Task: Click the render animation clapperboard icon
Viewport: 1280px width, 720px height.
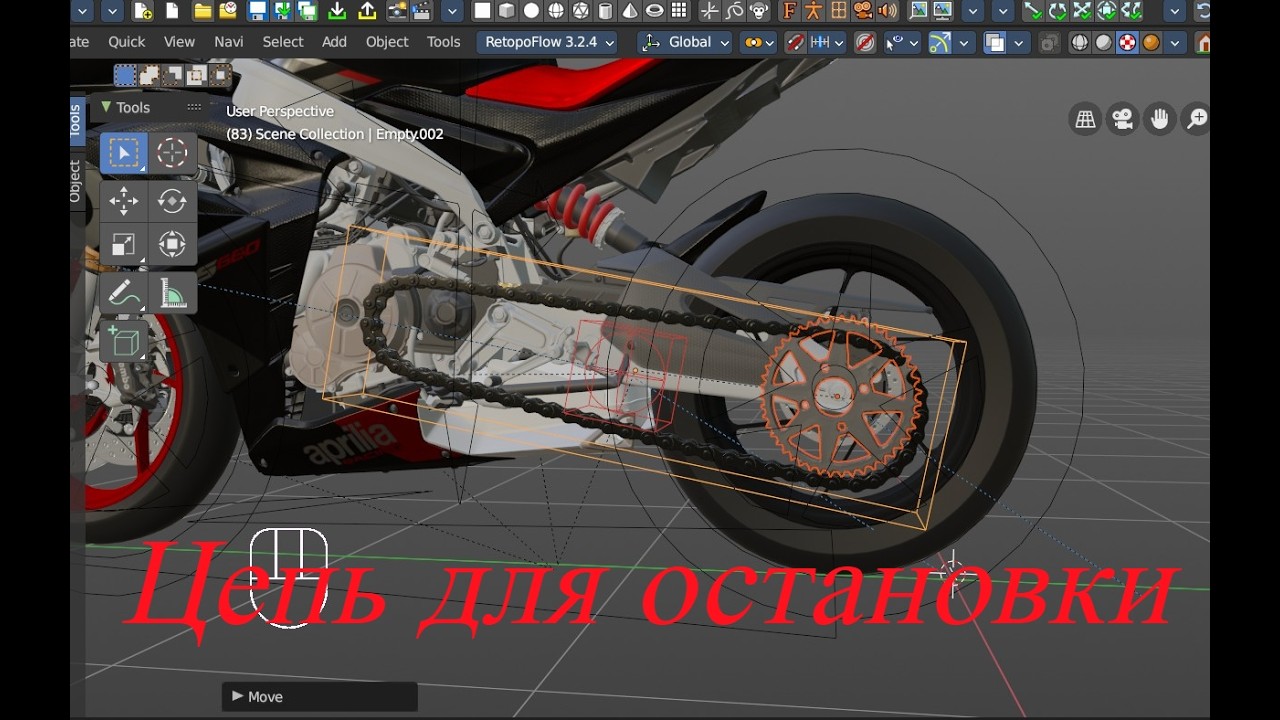Action: coord(422,11)
